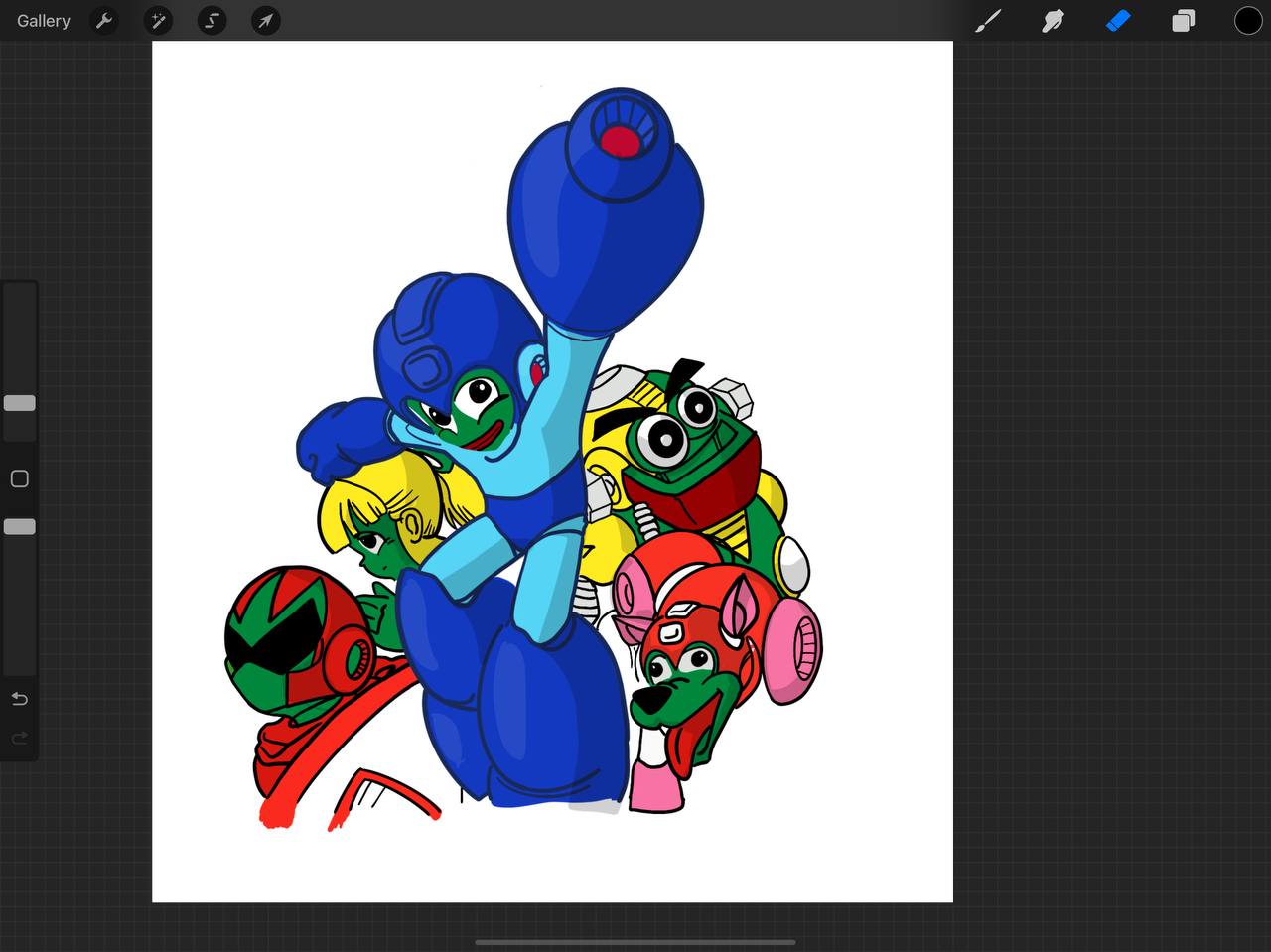Open the Layers panel
The image size is (1271, 952).
tap(1183, 21)
